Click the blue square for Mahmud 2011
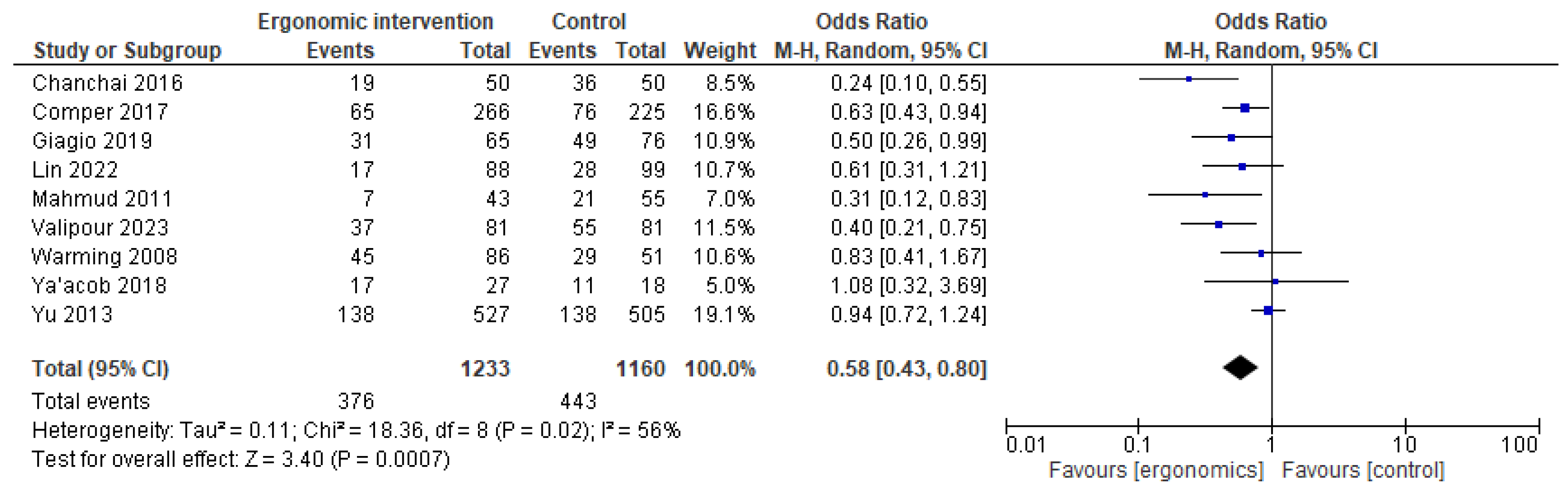Image resolution: width=1568 pixels, height=497 pixels. pyautogui.click(x=1205, y=195)
